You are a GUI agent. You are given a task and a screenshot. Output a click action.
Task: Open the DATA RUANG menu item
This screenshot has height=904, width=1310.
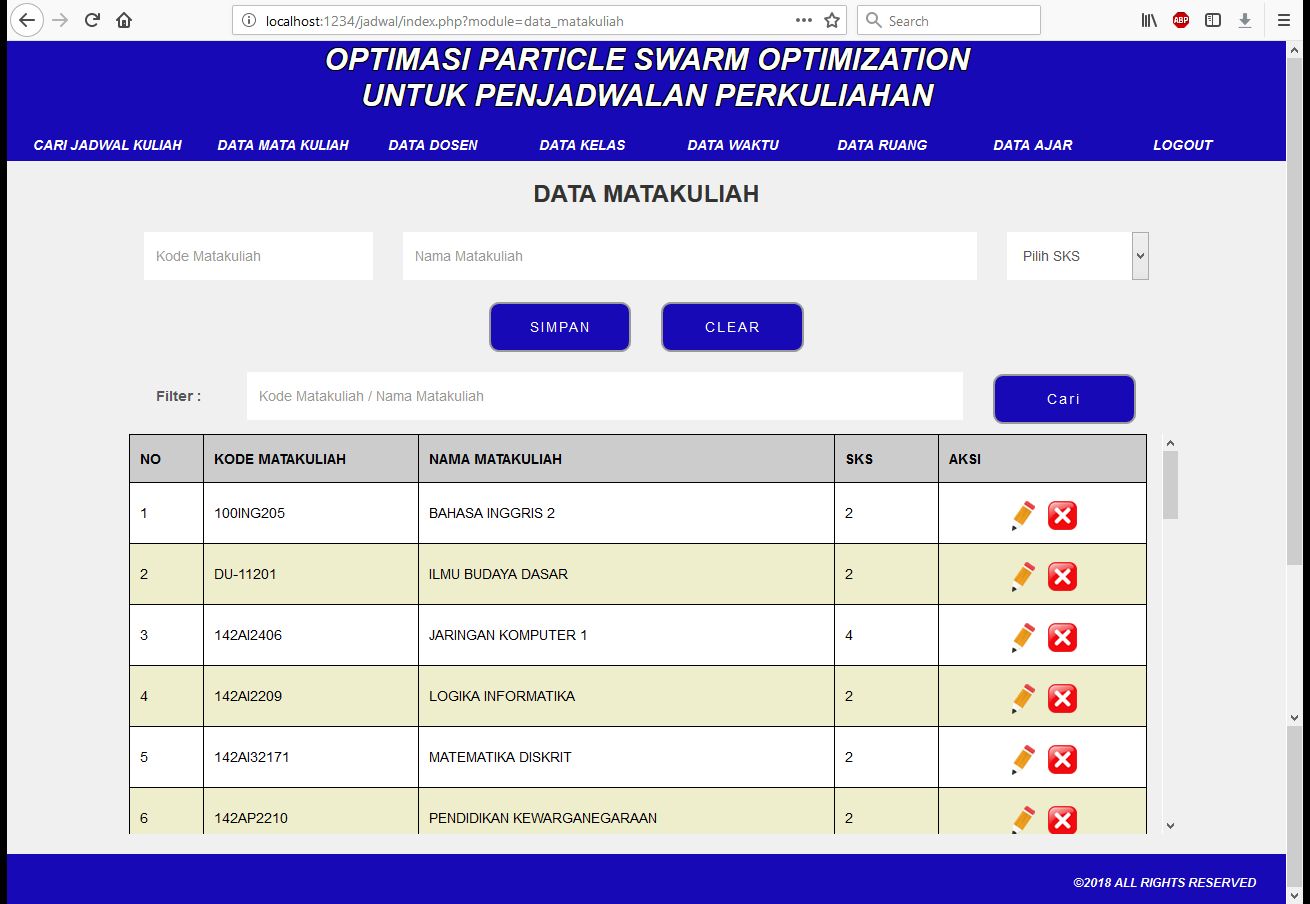(882, 145)
